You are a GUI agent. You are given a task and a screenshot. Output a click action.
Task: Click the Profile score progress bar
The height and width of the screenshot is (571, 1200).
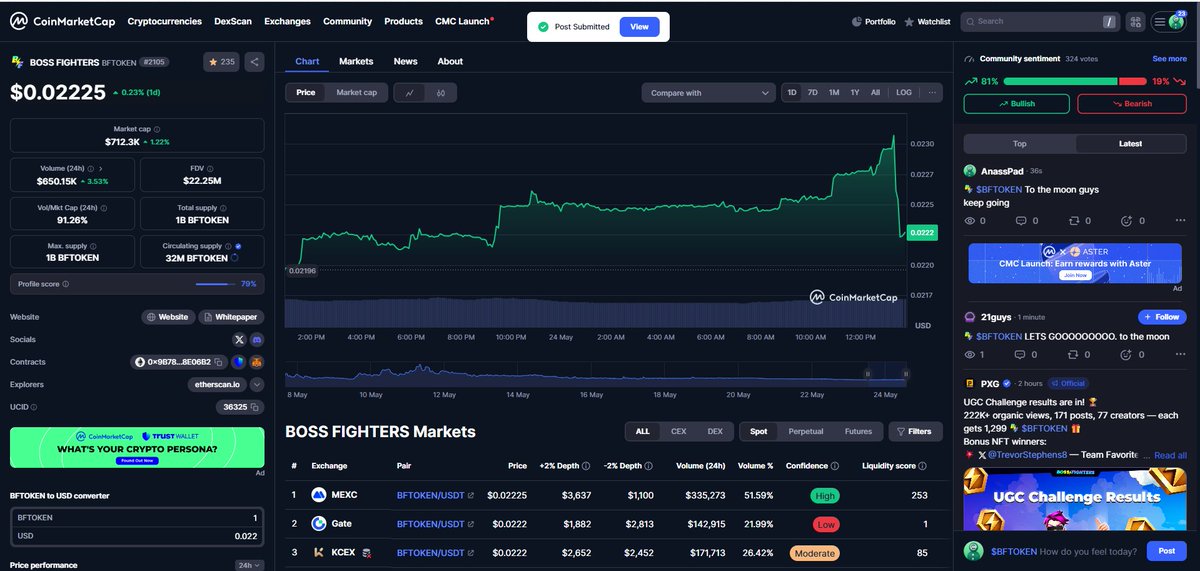pos(215,284)
